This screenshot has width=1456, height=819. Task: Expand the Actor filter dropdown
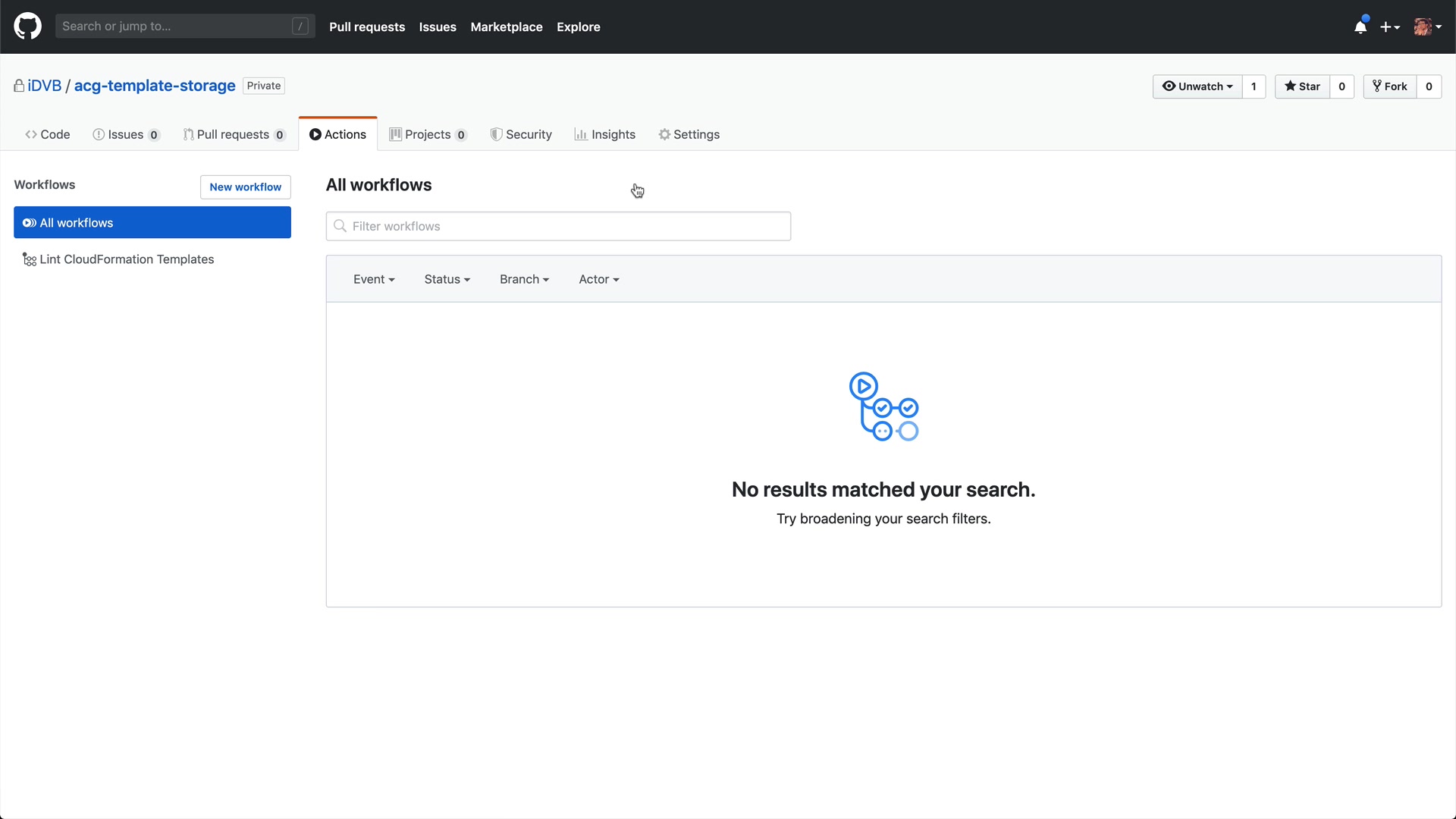click(x=598, y=279)
